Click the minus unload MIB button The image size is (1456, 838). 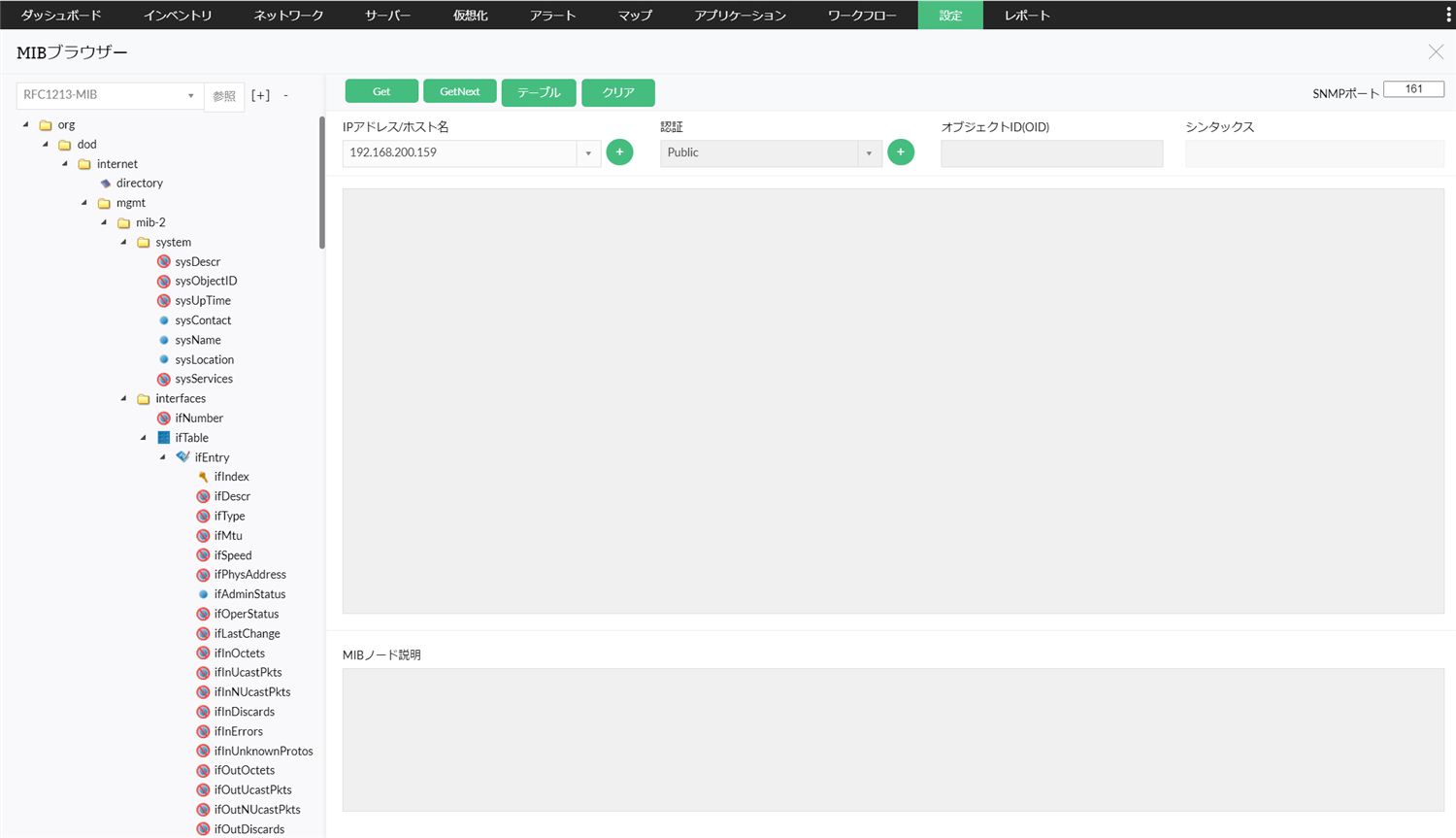click(285, 95)
